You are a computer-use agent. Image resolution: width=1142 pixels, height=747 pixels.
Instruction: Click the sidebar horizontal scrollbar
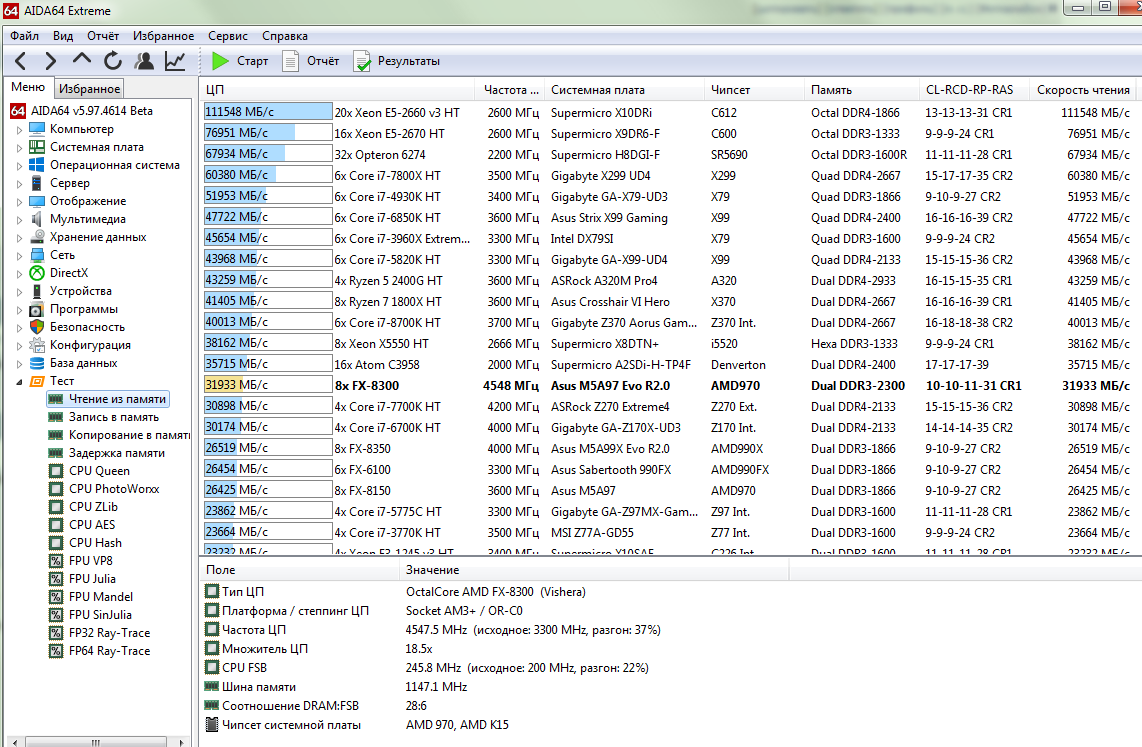[x=95, y=742]
